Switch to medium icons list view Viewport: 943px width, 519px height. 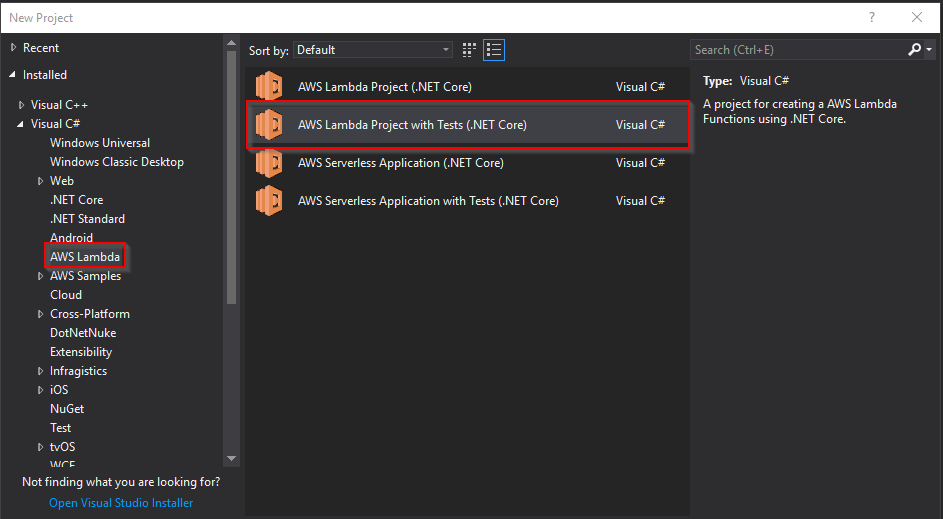point(494,50)
